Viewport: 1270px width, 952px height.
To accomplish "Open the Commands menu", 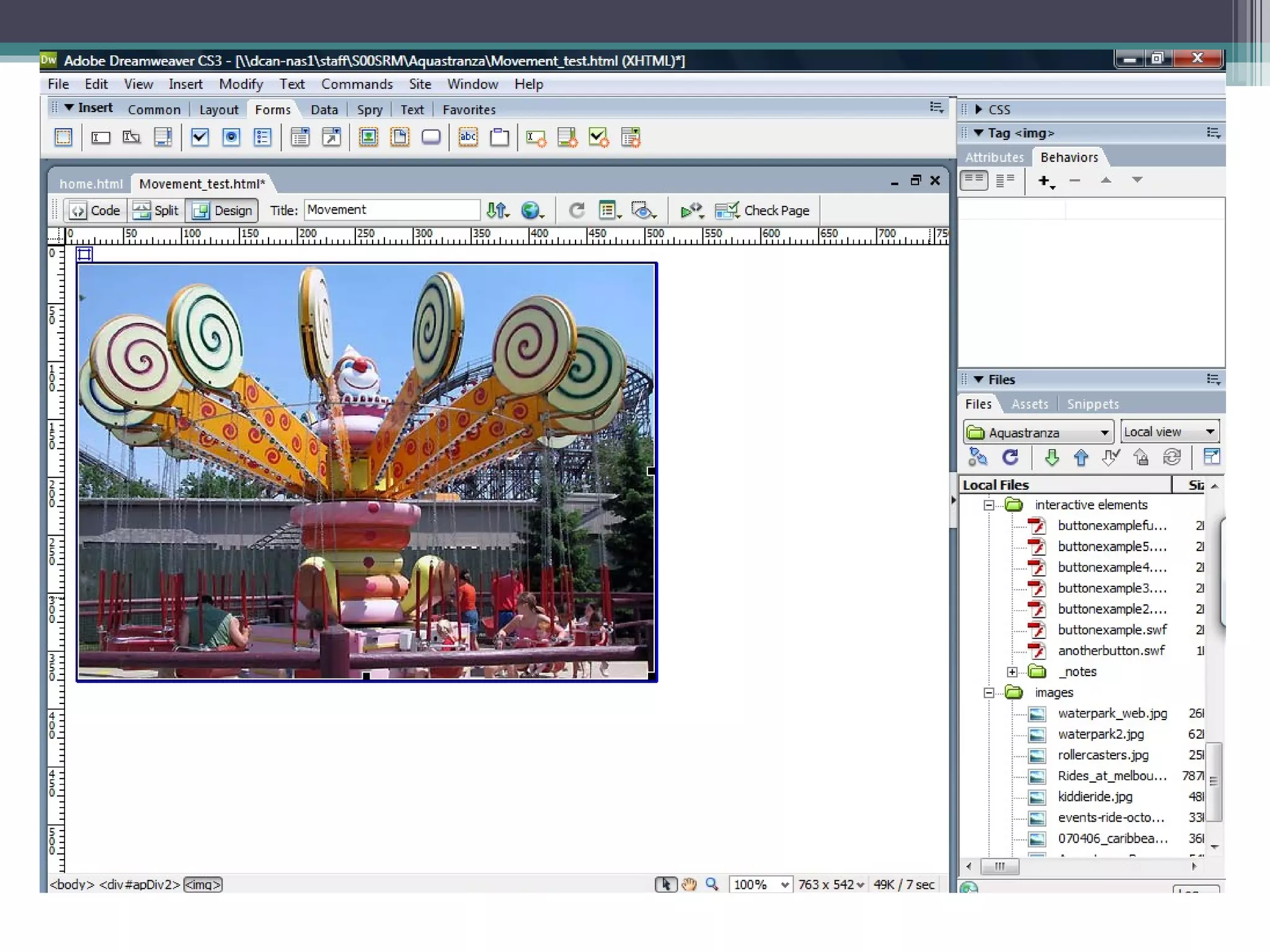I will [357, 84].
